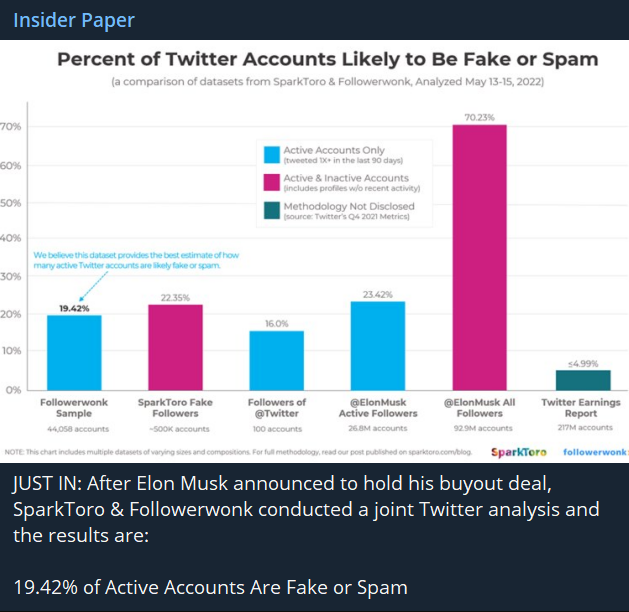This screenshot has width=629, height=612.
Task: Click the SparkToro logo in chart footer
Action: pyautogui.click(x=519, y=451)
